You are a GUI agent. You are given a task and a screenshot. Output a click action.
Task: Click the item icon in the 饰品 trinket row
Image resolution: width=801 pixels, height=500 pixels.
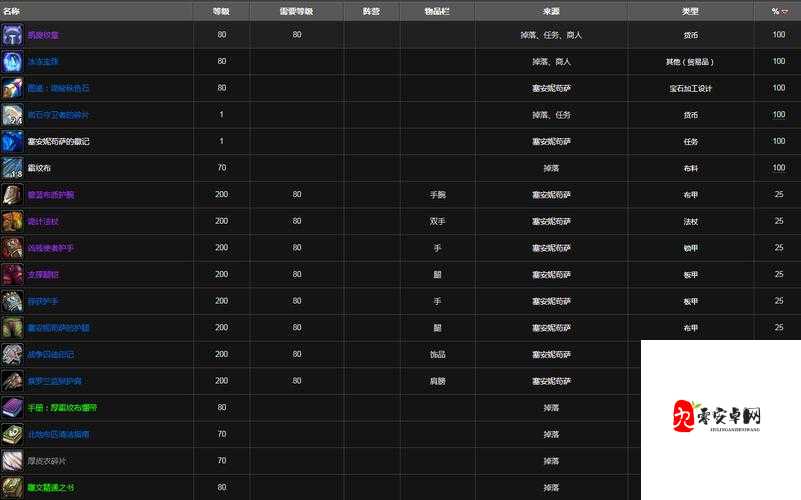point(12,354)
